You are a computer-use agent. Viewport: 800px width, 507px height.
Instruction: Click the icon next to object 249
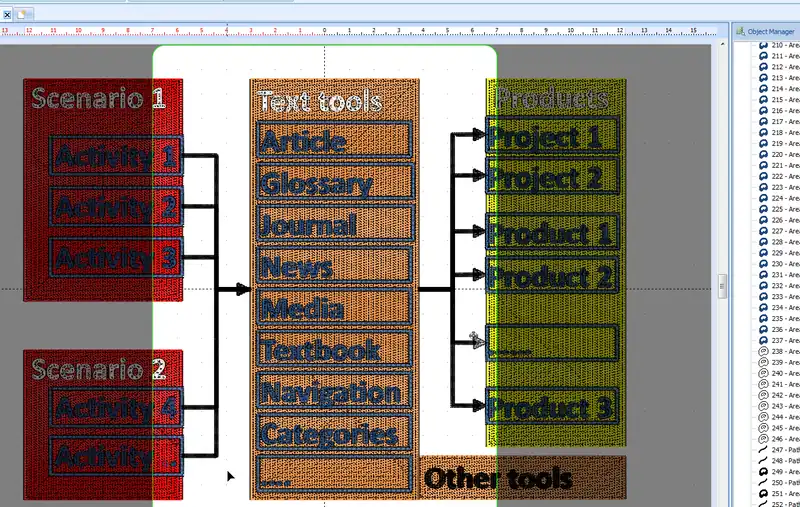(763, 472)
